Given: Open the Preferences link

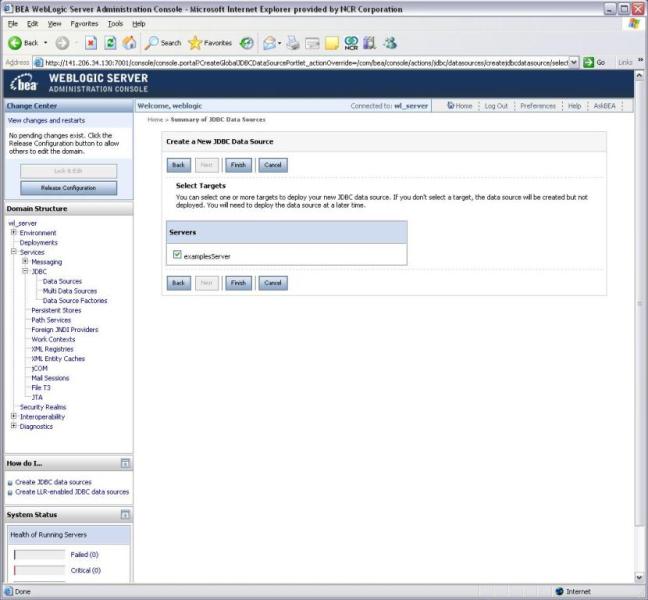Looking at the screenshot, I should (x=538, y=106).
